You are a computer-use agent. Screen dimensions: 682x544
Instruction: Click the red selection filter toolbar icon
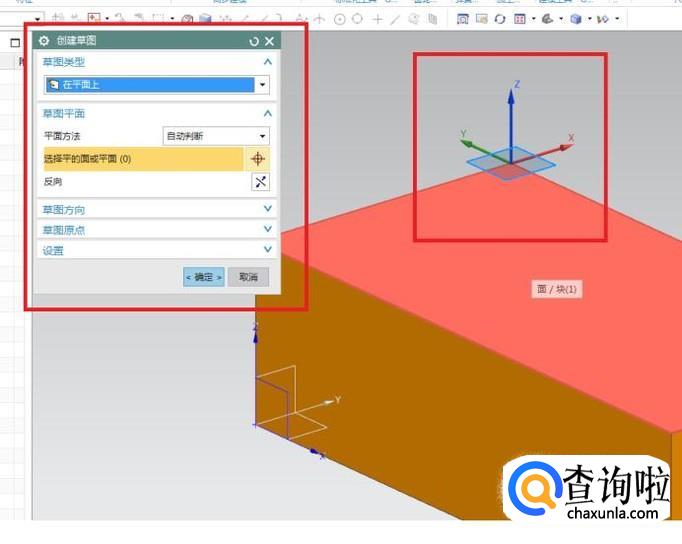pyautogui.click(x=94, y=18)
